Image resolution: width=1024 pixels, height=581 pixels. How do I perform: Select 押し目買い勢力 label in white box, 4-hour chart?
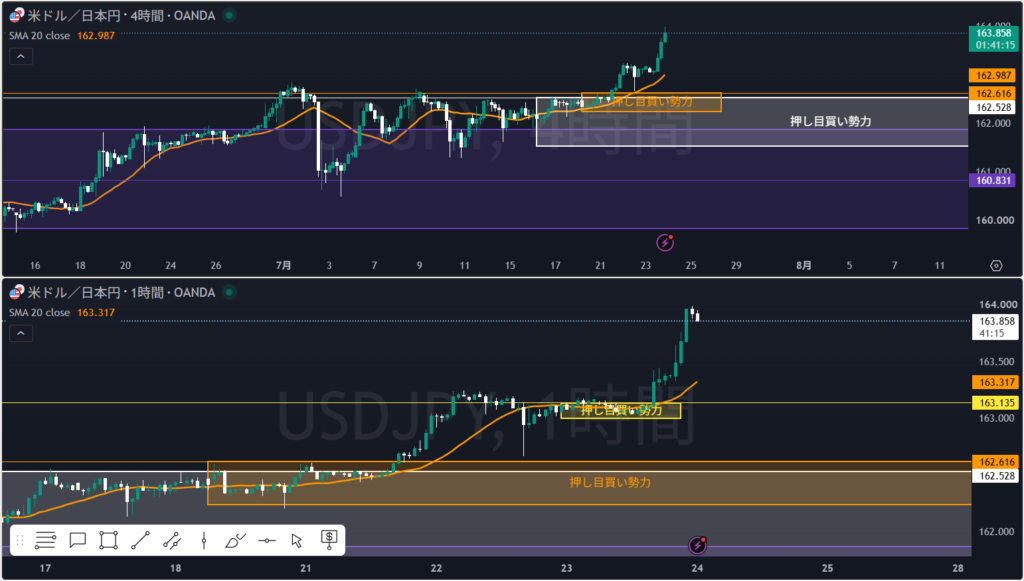click(830, 121)
